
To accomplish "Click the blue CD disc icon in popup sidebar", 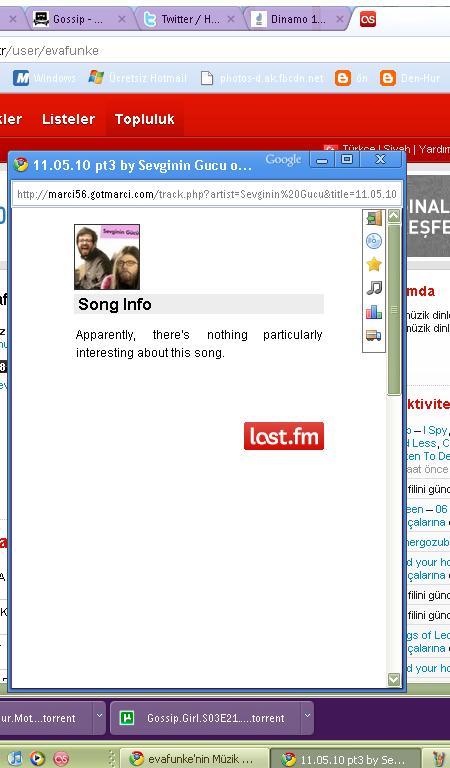I will click(x=374, y=241).
